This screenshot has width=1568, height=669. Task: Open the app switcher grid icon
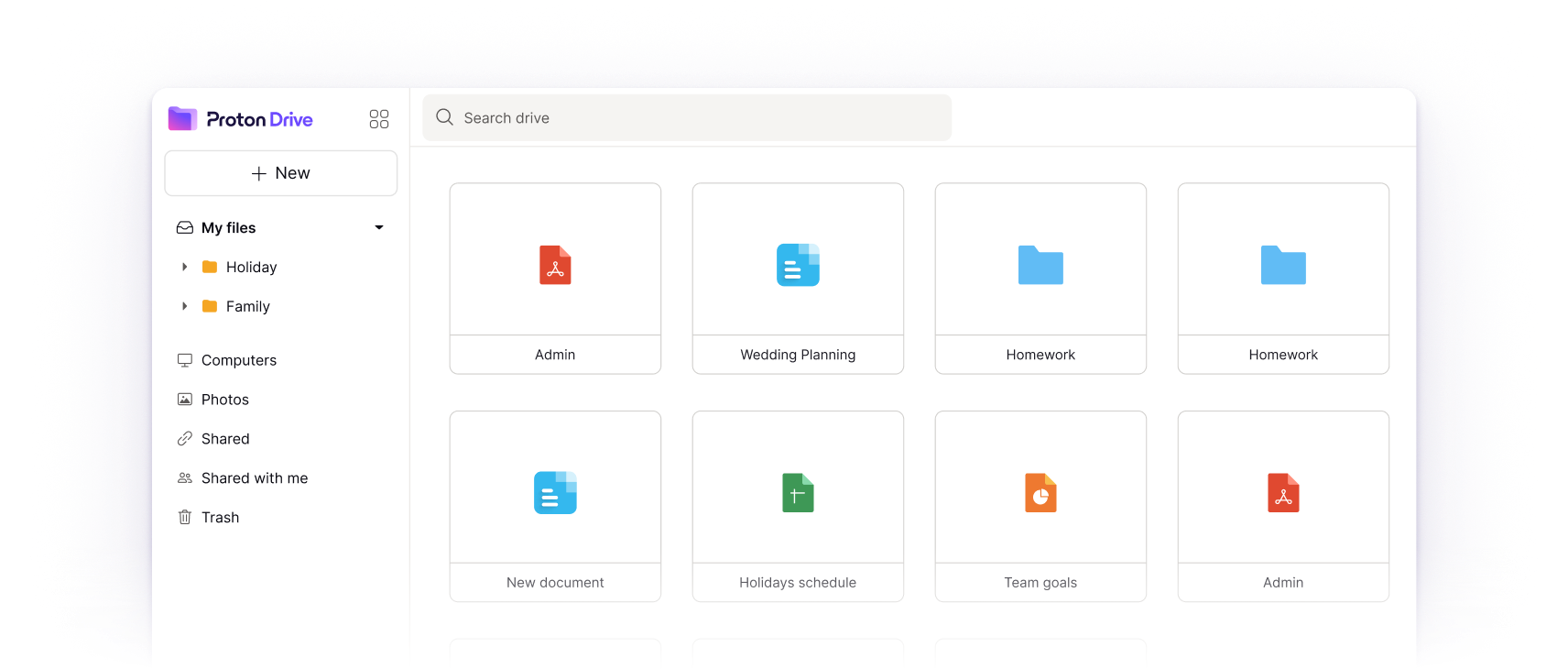click(x=378, y=119)
